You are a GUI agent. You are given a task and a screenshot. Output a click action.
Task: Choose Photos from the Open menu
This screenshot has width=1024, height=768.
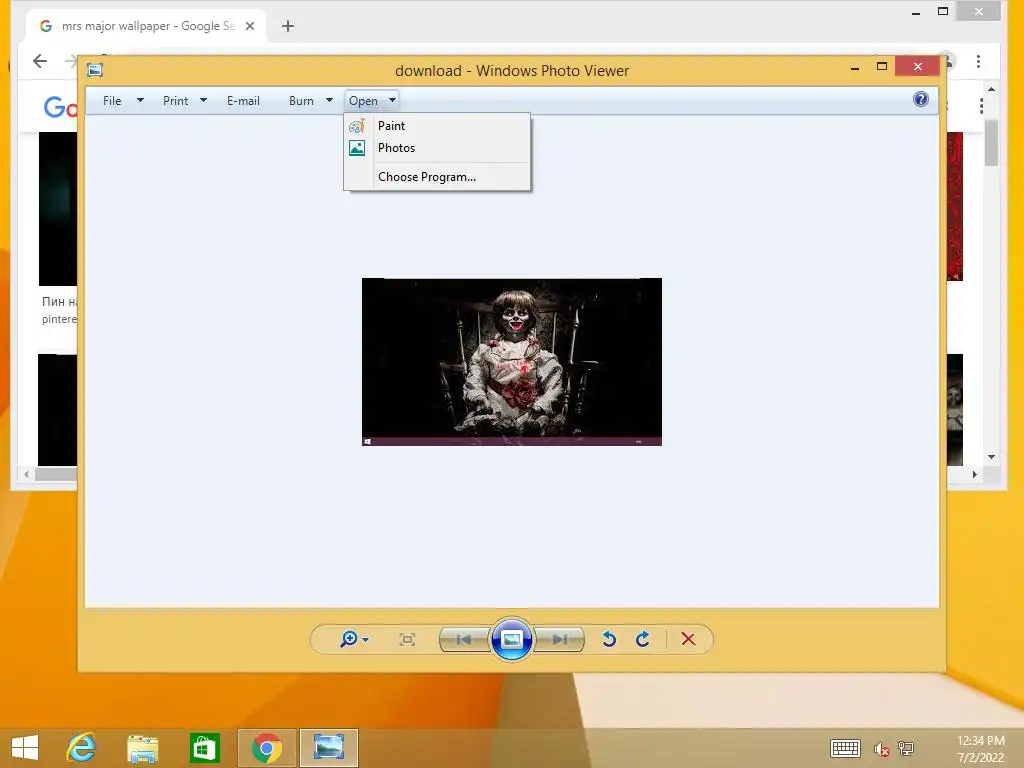click(437, 148)
